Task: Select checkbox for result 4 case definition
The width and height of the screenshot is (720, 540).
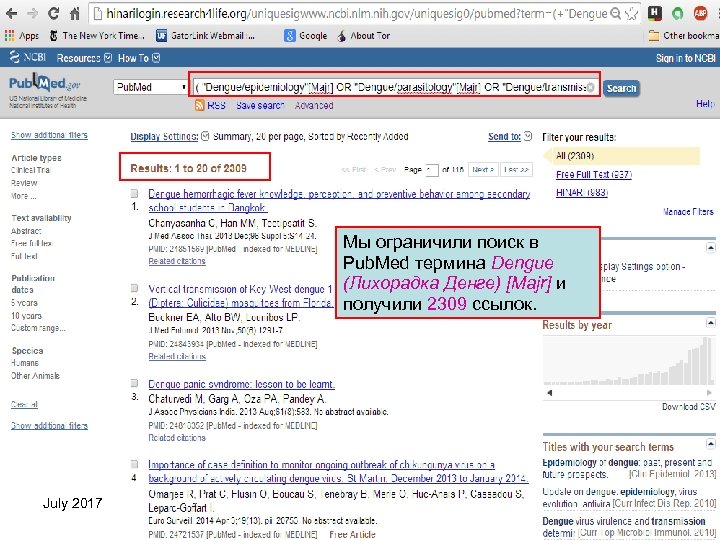Action: (134, 464)
